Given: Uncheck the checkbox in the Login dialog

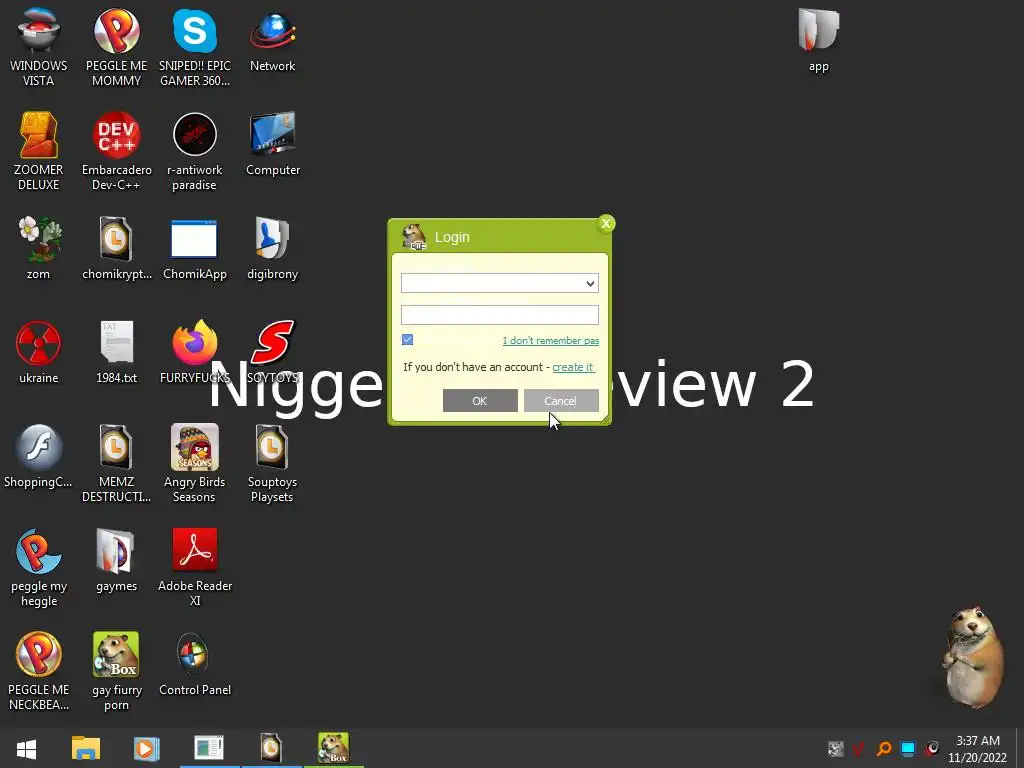Looking at the screenshot, I should [x=408, y=340].
